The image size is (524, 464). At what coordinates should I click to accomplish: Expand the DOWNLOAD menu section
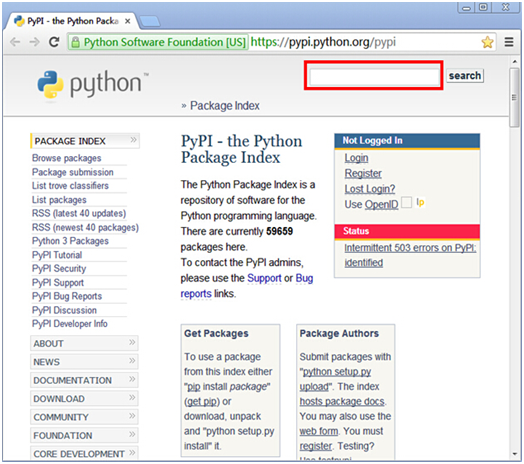point(84,398)
